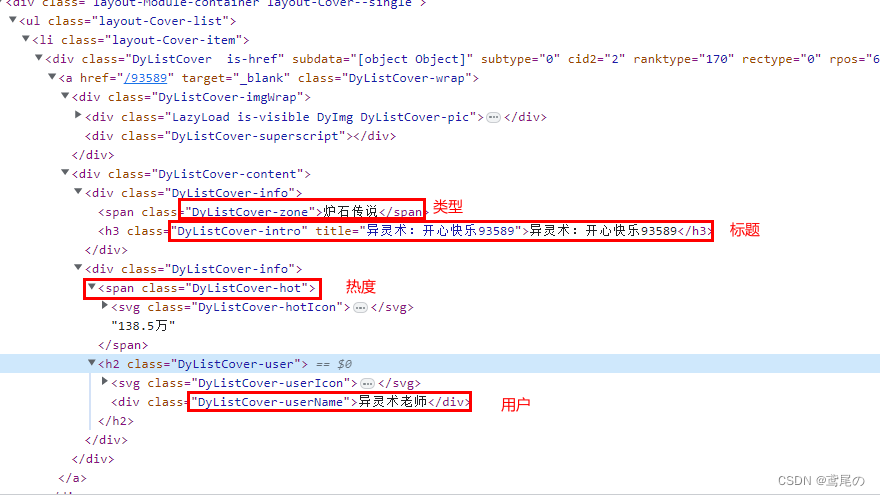
Task: Click the title attribute value in h3 row
Action: 442,231
